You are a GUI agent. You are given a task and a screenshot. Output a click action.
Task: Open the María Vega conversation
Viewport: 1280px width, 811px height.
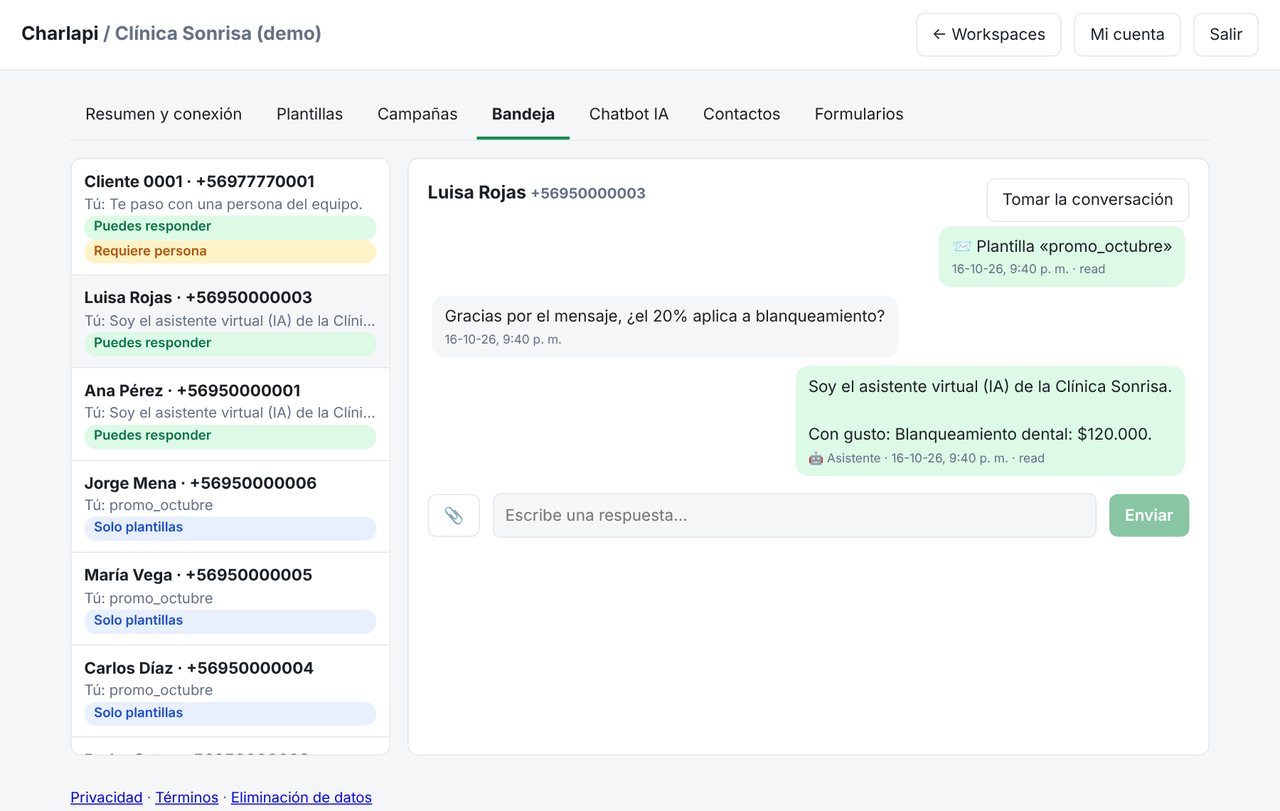[230, 599]
